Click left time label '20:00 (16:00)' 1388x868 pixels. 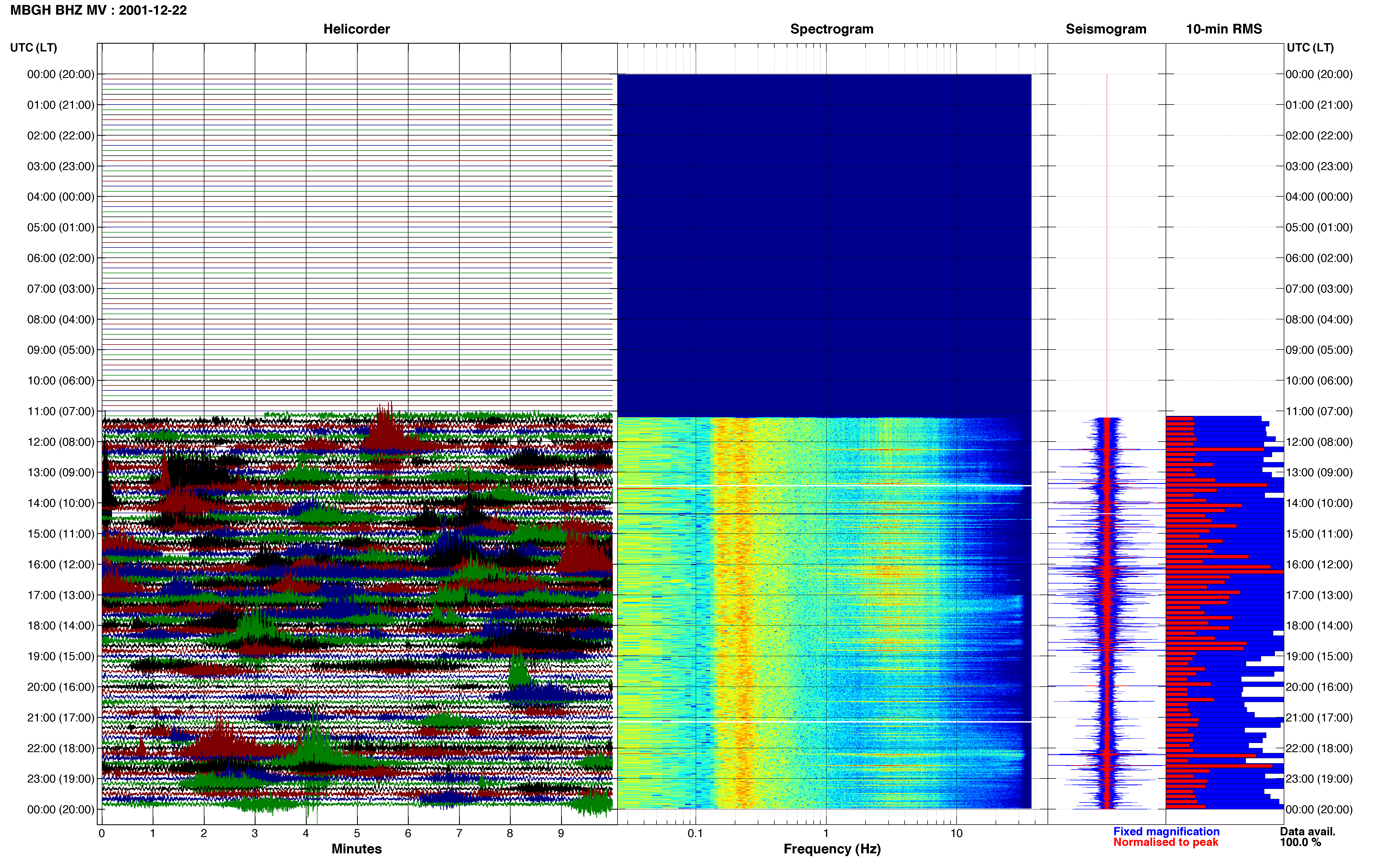coord(61,687)
